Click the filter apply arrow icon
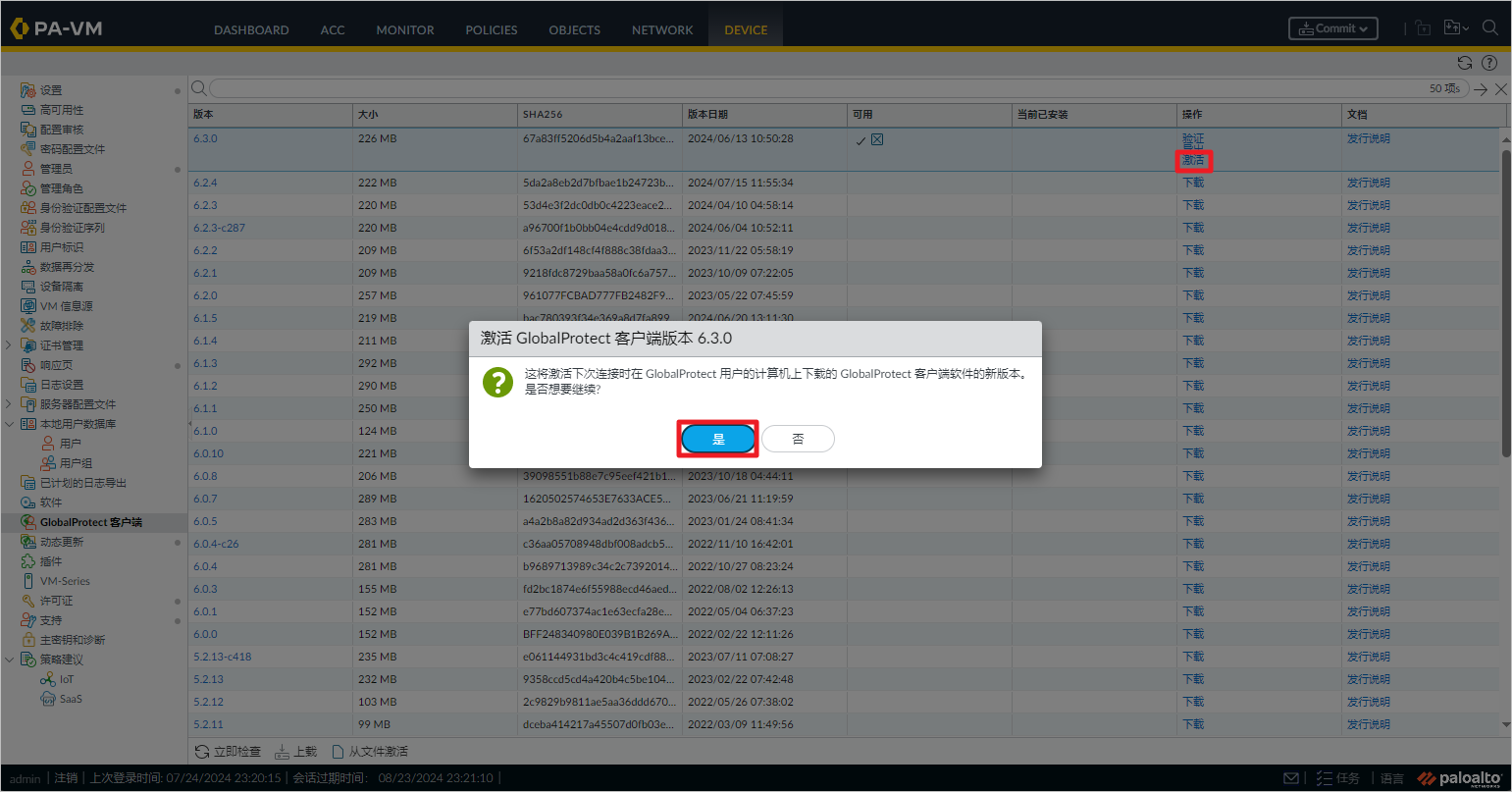The image size is (1512, 792). click(1482, 89)
